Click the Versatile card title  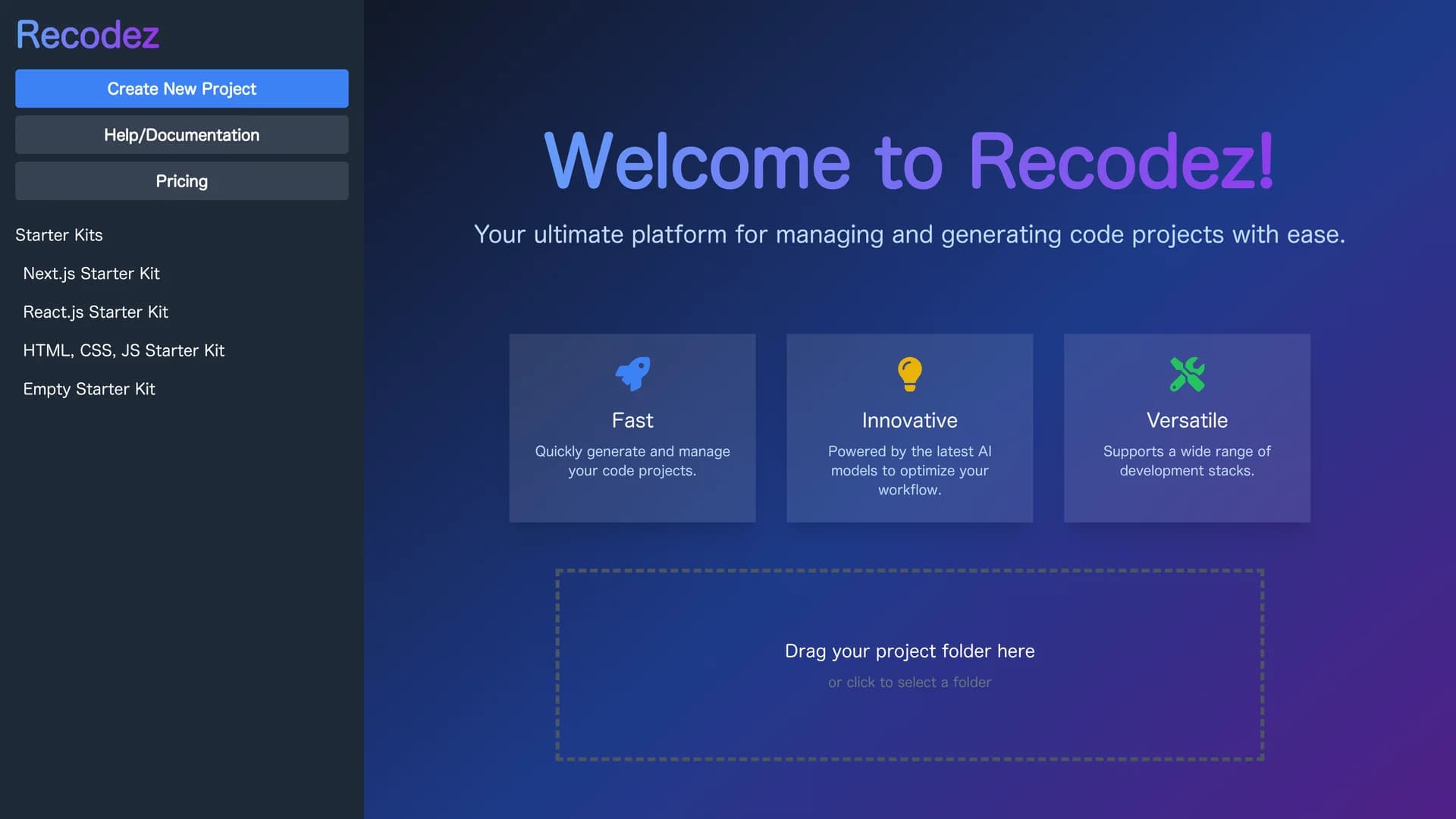1187,420
